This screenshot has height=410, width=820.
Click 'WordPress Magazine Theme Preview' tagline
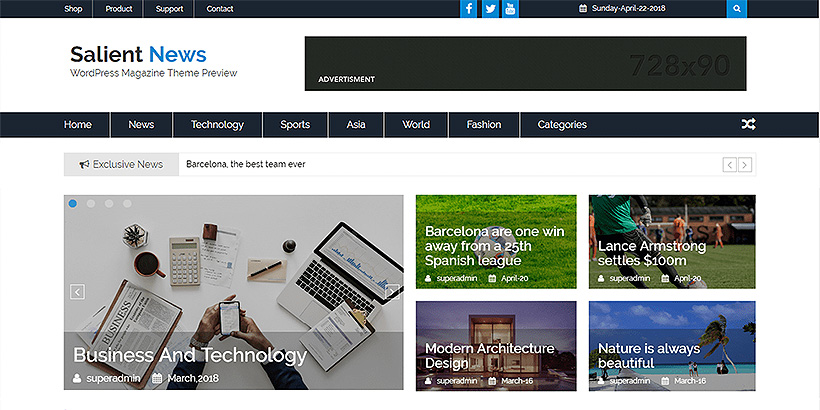(x=154, y=73)
